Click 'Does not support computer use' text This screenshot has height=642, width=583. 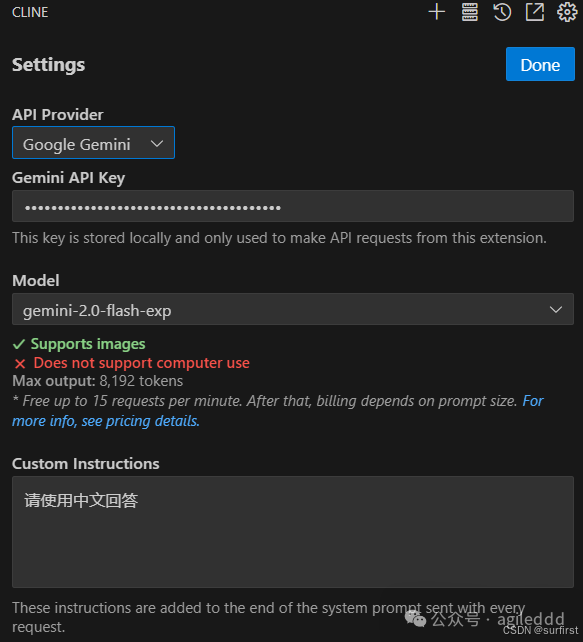(x=141, y=363)
